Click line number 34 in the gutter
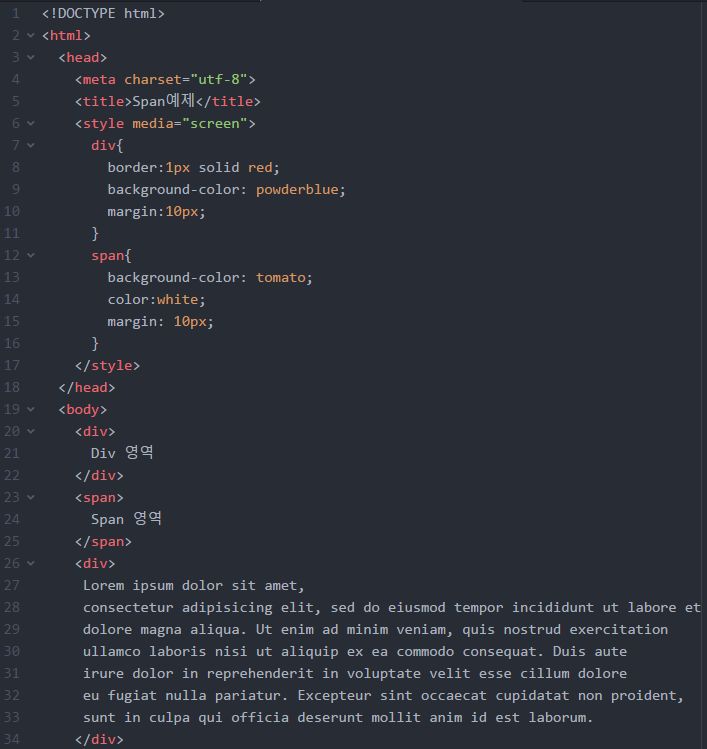Image resolution: width=707 pixels, height=749 pixels. click(x=12, y=739)
